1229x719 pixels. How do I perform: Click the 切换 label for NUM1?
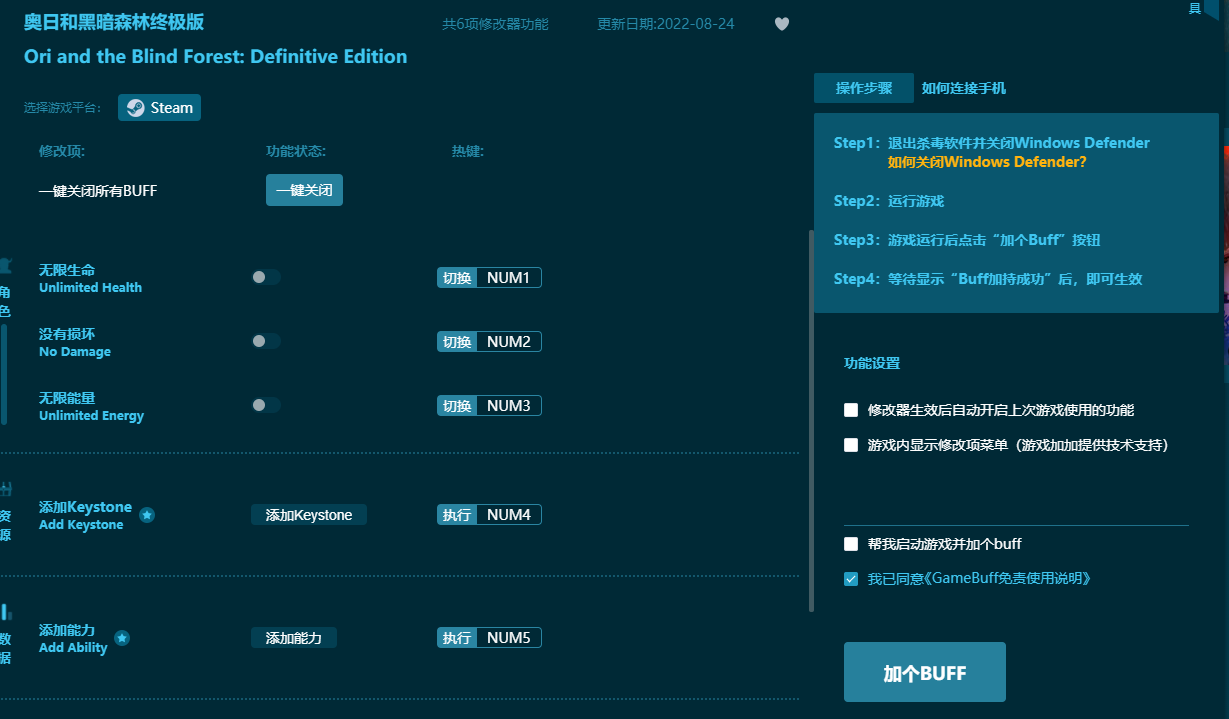point(457,278)
